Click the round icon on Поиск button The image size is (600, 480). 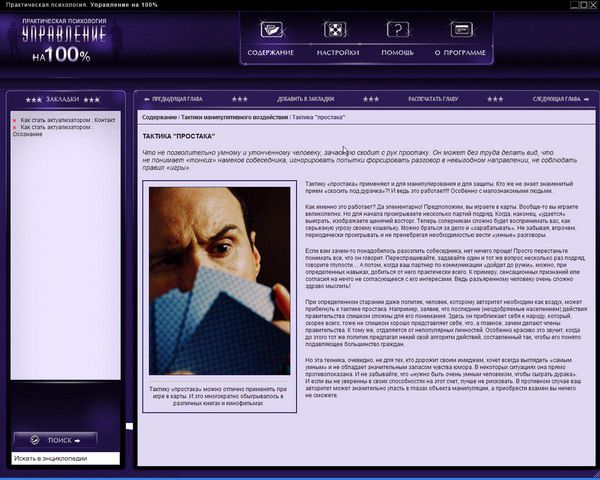pyautogui.click(x=34, y=438)
